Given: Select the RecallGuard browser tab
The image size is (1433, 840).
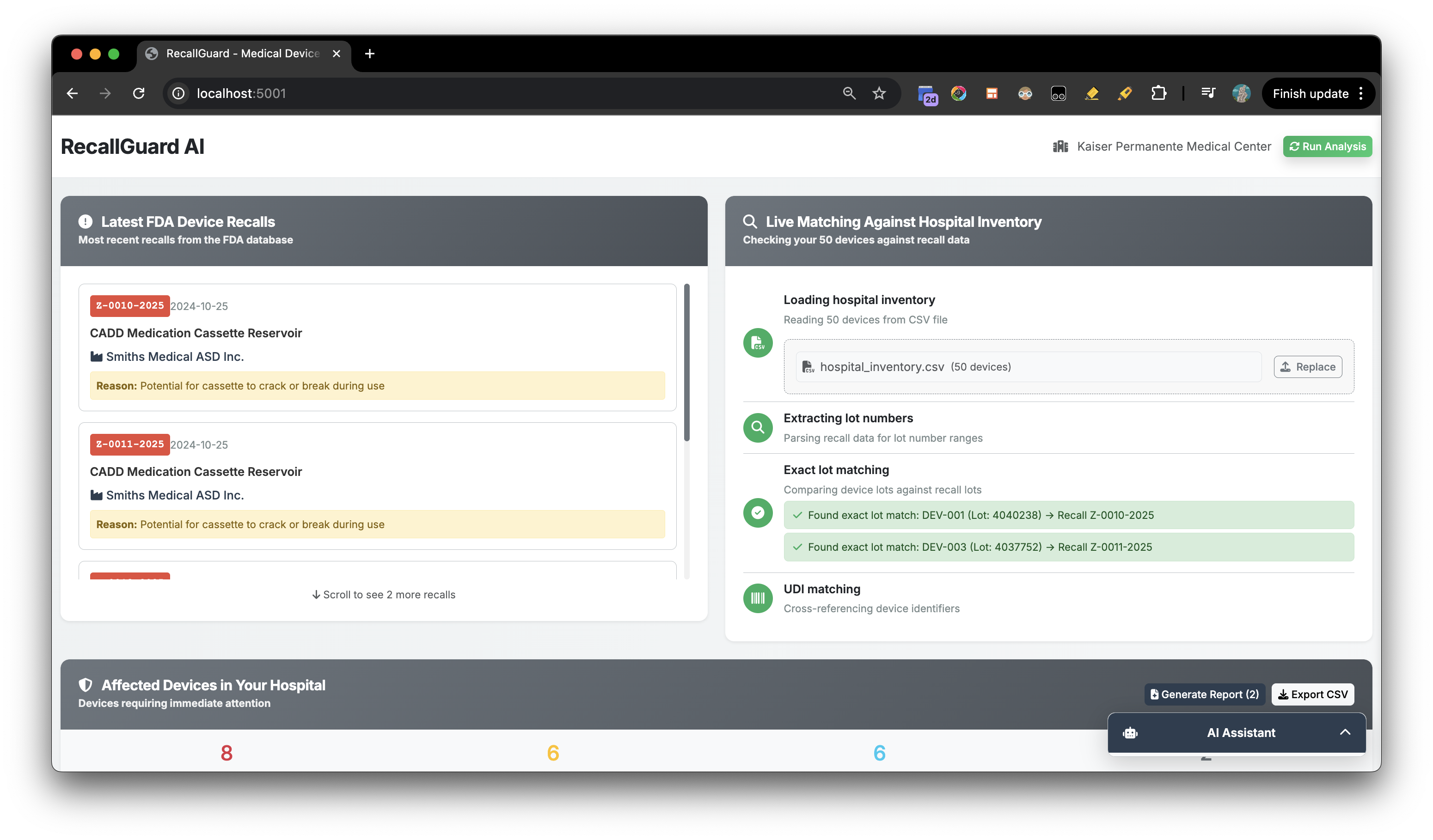Looking at the screenshot, I should [243, 54].
